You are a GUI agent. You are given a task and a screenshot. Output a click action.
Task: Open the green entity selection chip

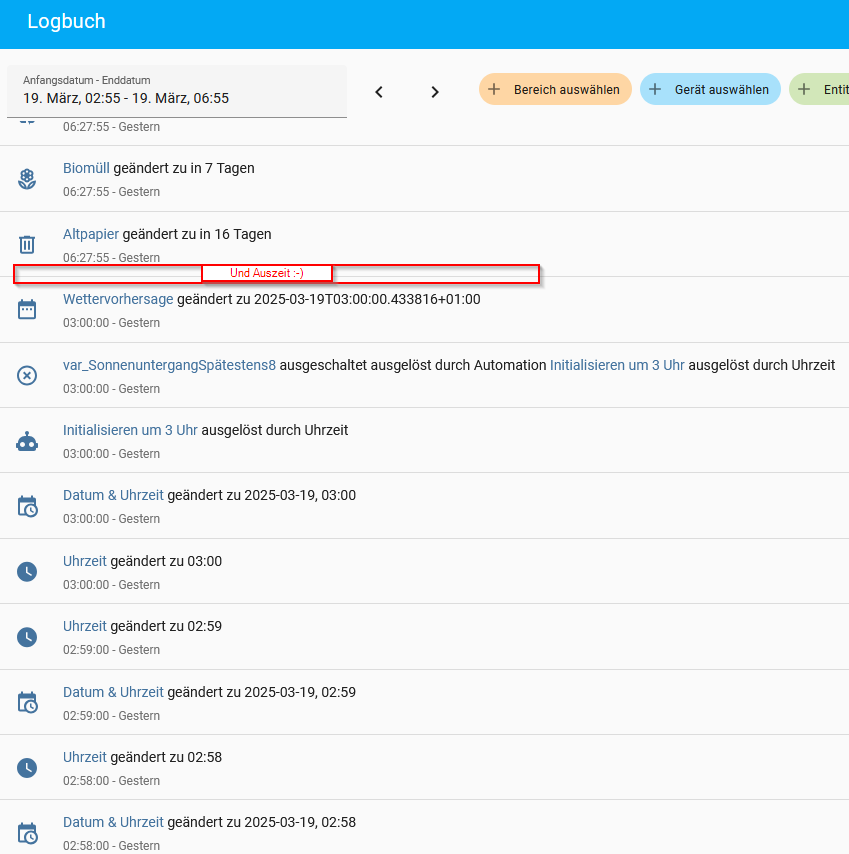point(820,89)
